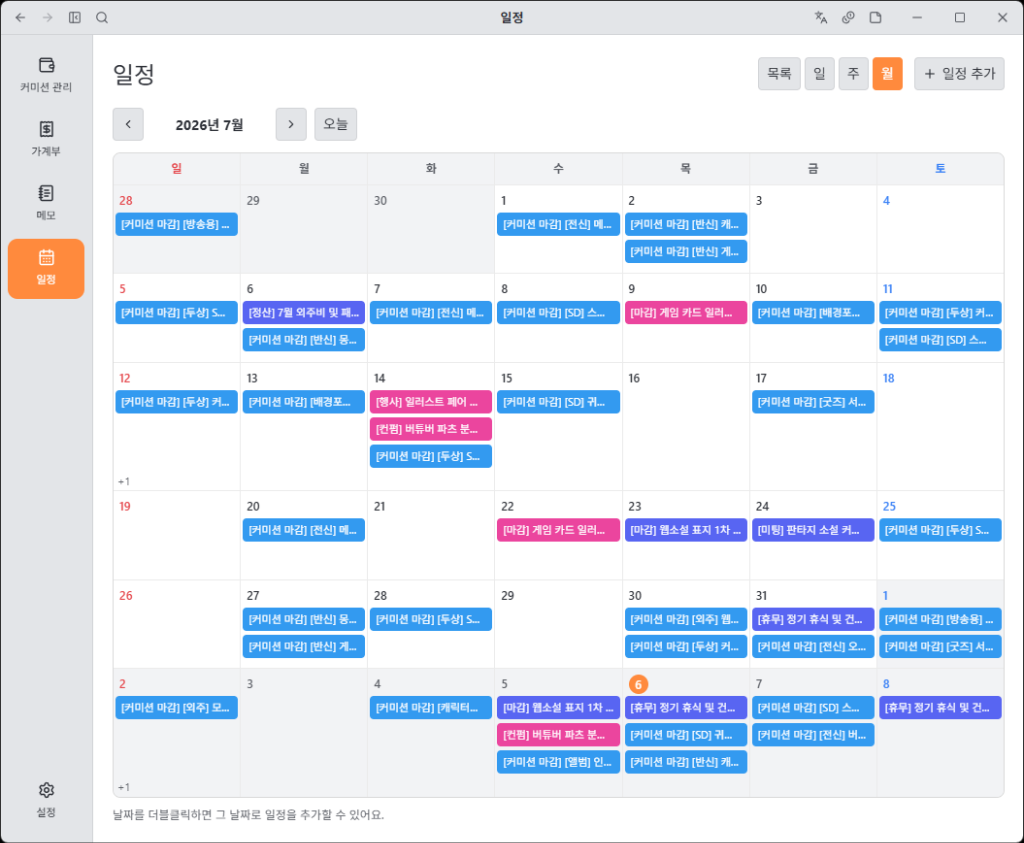Image resolution: width=1024 pixels, height=843 pixels.
Task: Switch to the 목록 view tab
Action: coord(779,74)
